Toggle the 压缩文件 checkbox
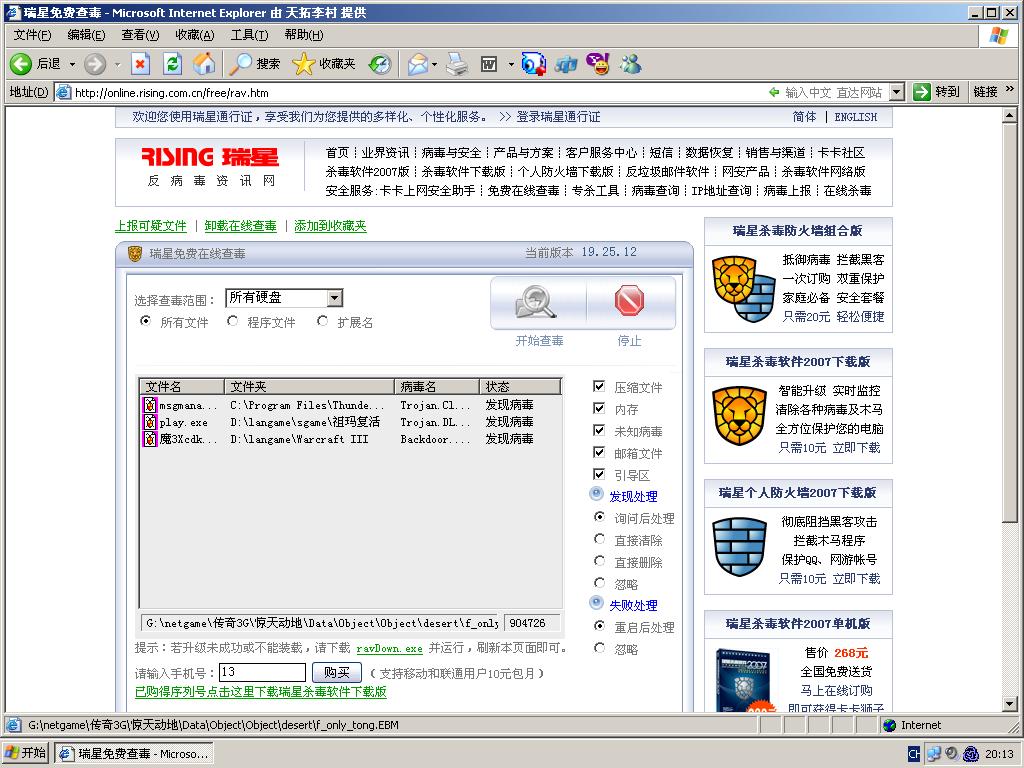This screenshot has width=1024, height=768. (599, 386)
